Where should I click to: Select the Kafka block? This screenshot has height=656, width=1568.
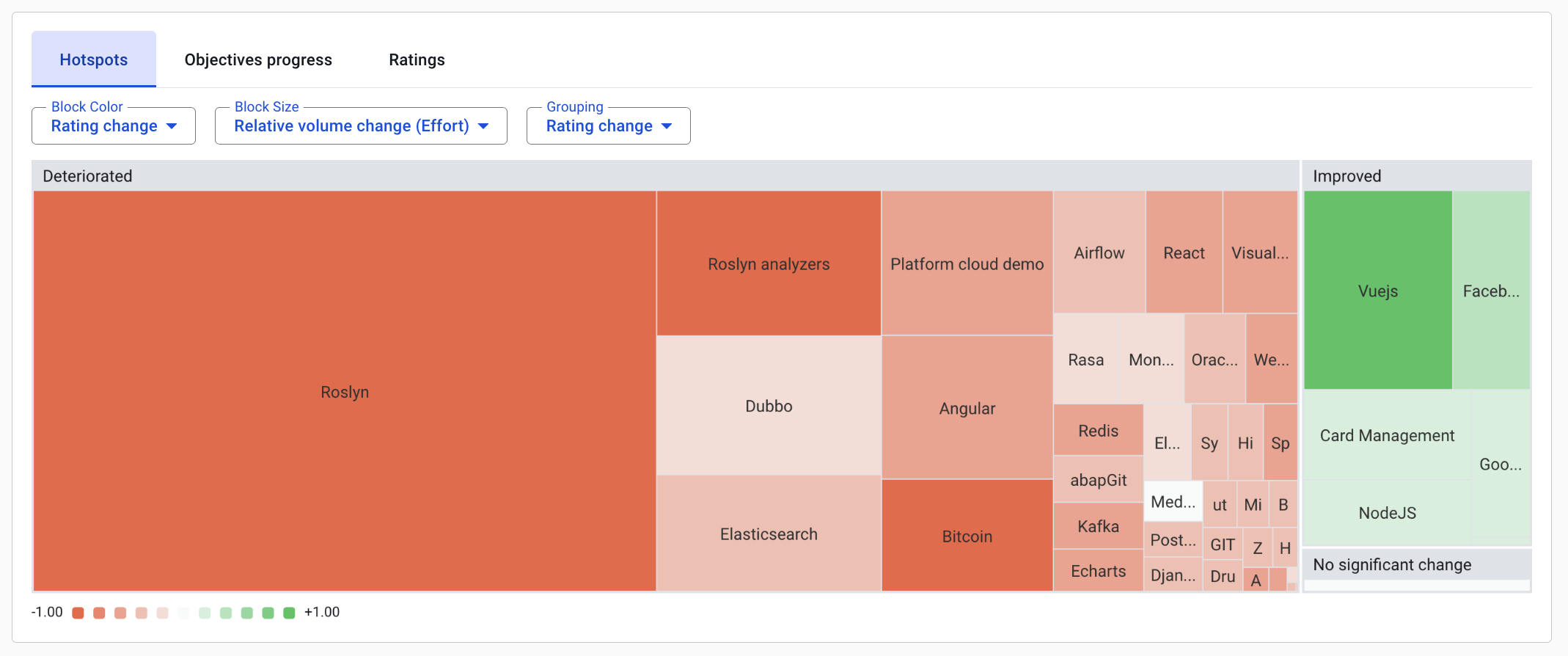pos(1098,526)
